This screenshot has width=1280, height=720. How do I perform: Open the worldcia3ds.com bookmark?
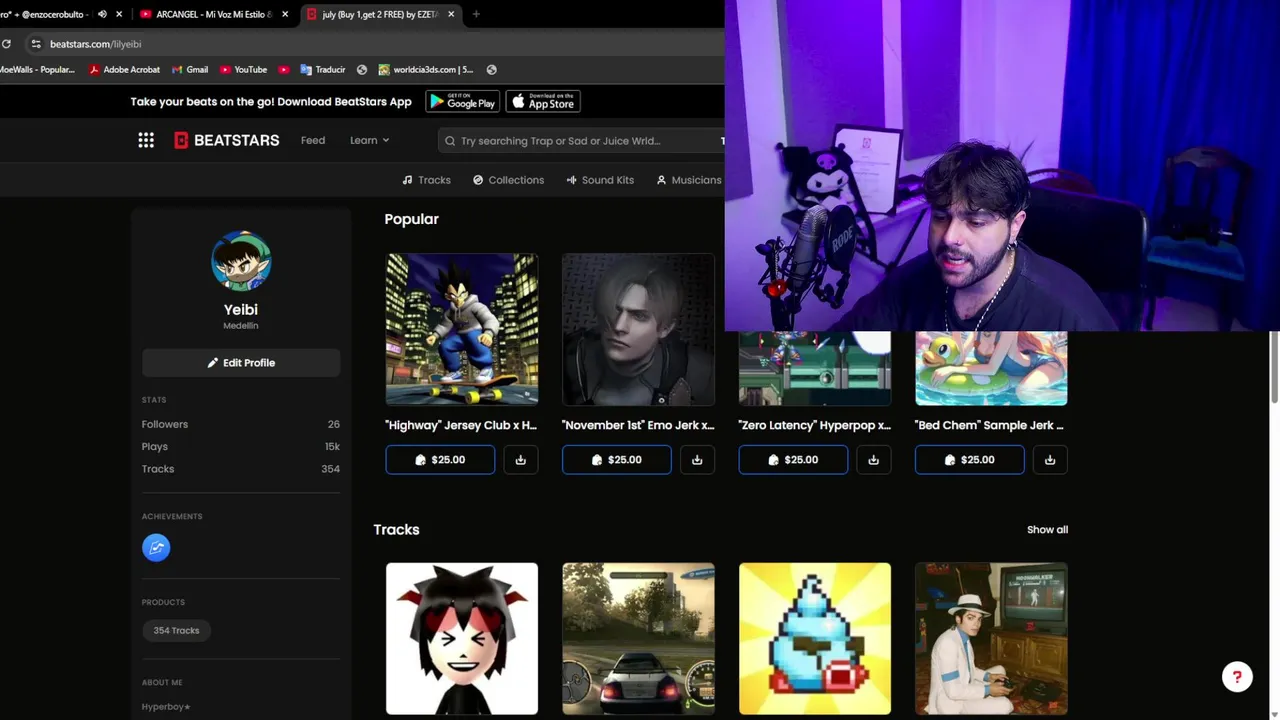(x=426, y=70)
